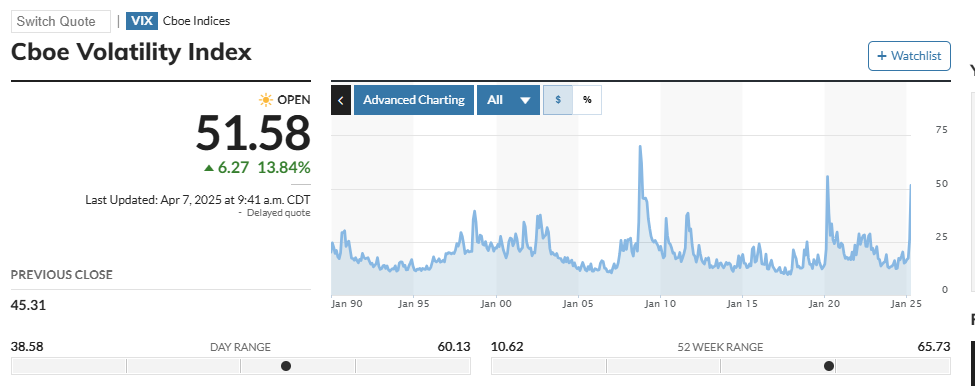Click the Last Updated timestamp text

tap(198, 200)
